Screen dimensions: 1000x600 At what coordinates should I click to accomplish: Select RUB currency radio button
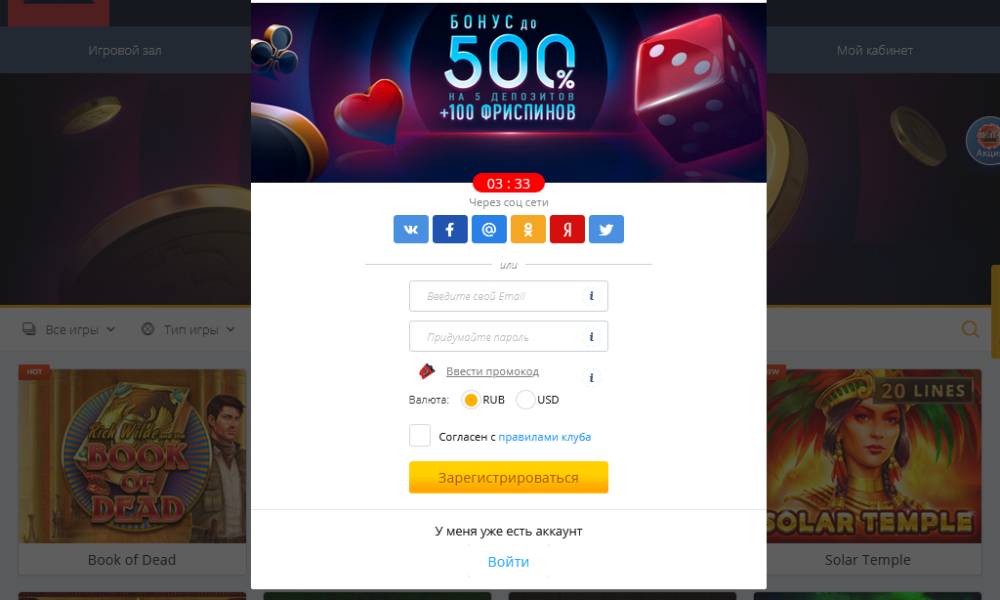tap(471, 400)
